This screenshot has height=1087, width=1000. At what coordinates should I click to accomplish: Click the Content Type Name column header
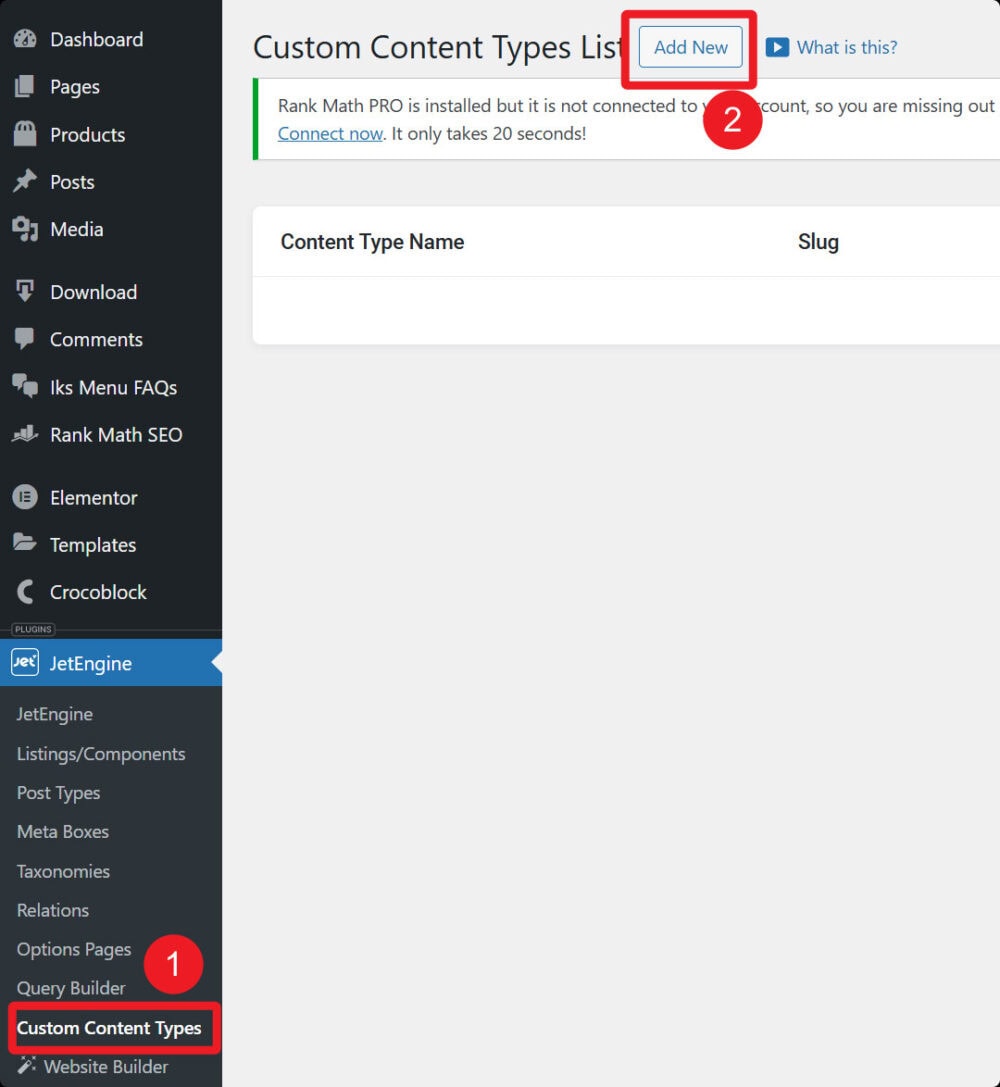point(372,241)
